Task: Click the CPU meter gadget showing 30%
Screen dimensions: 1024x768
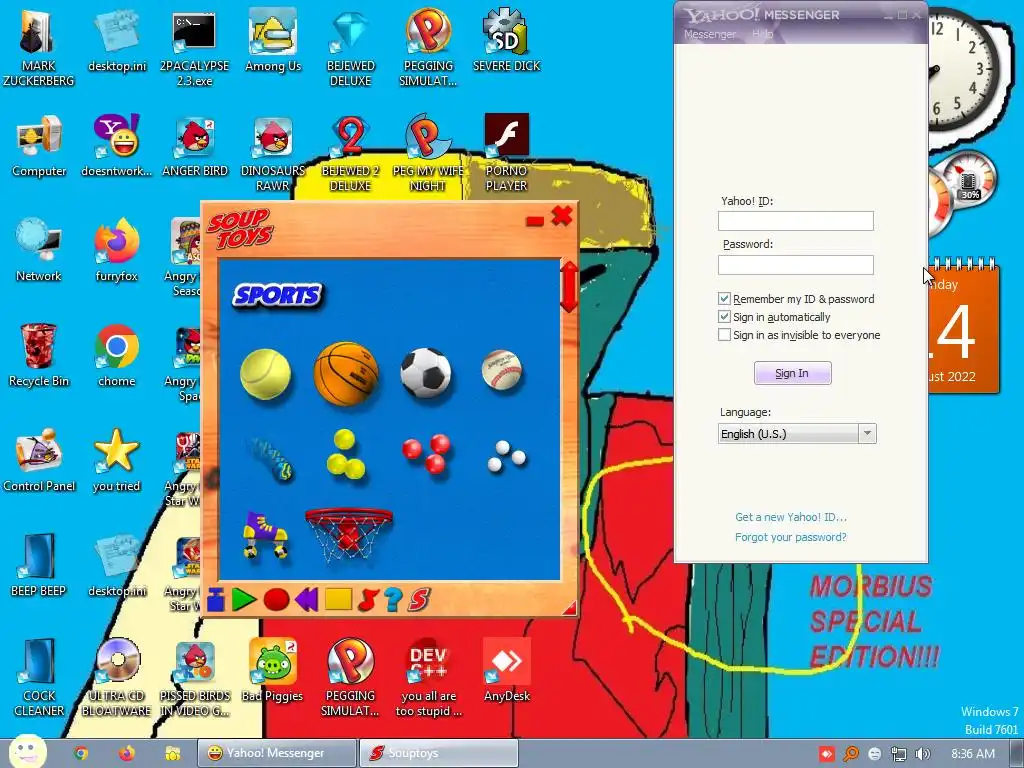Action: (x=968, y=179)
